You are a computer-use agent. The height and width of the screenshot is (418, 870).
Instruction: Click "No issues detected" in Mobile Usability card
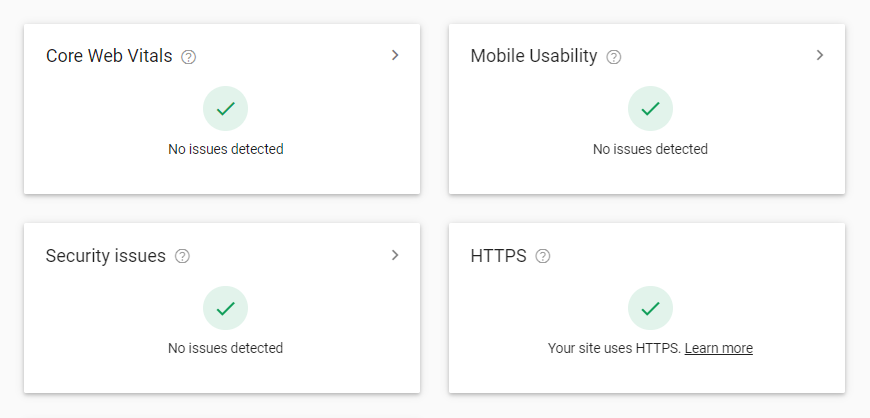coord(650,149)
